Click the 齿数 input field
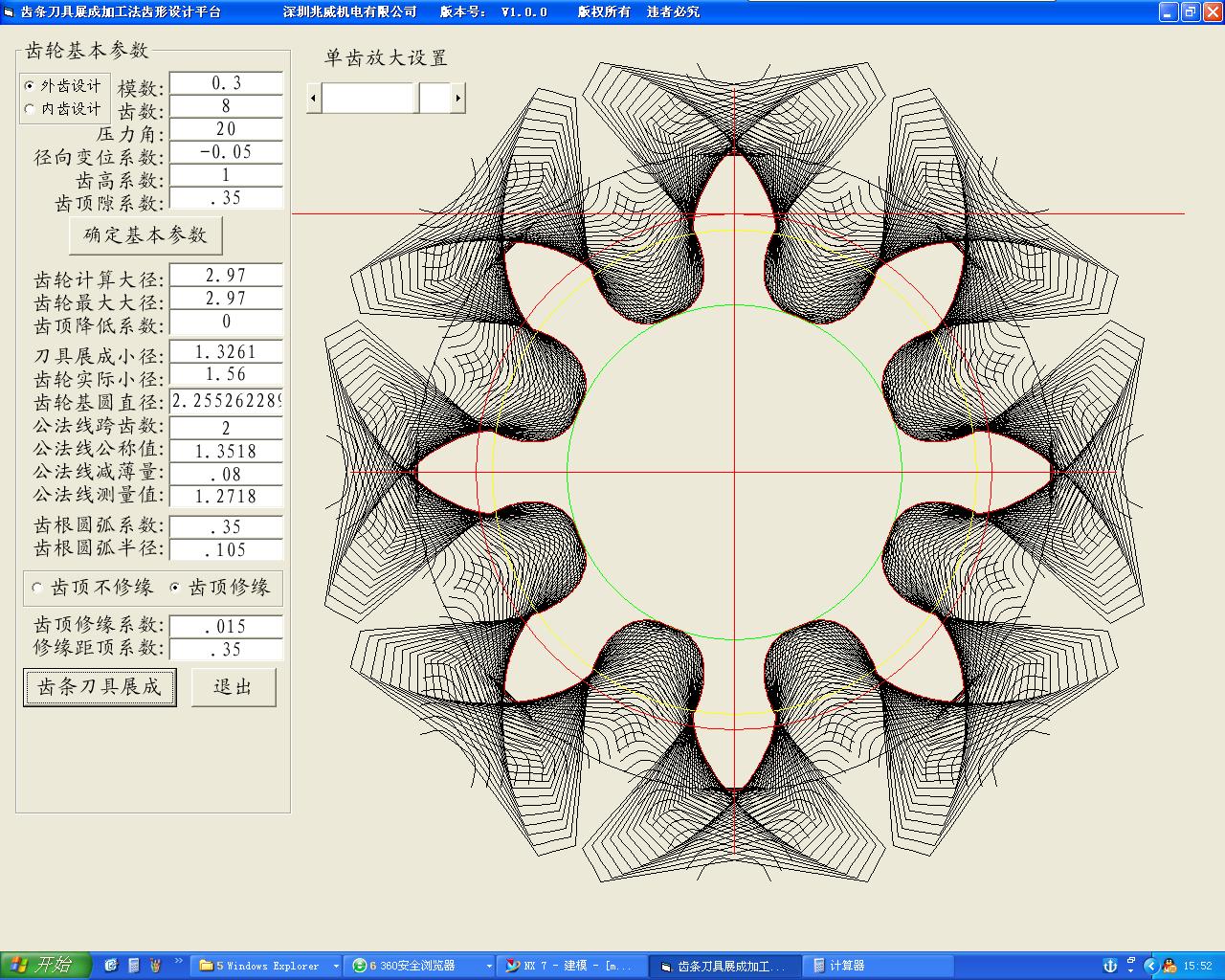 pyautogui.click(x=226, y=106)
